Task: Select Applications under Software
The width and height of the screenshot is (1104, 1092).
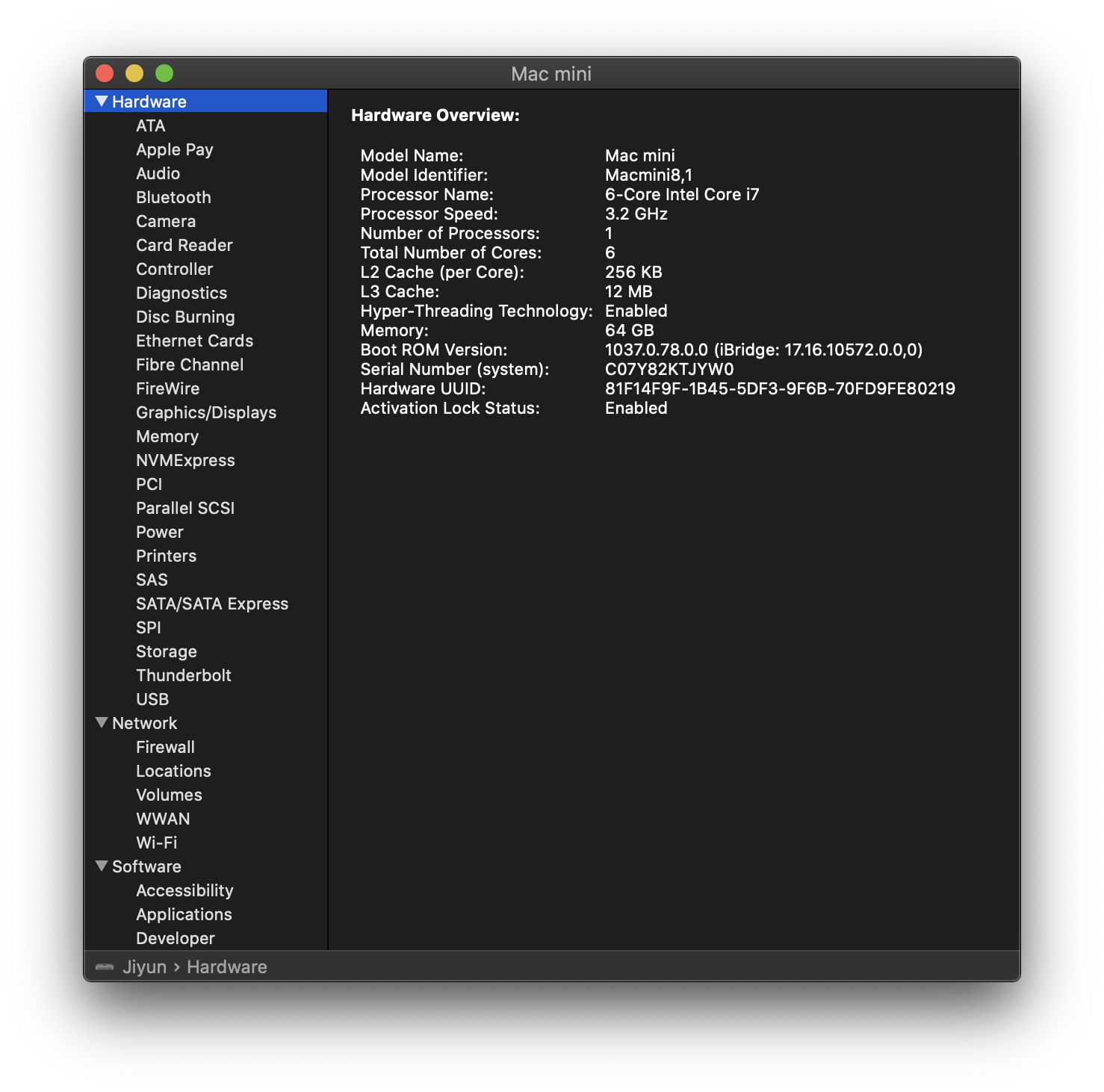Action: (x=184, y=914)
